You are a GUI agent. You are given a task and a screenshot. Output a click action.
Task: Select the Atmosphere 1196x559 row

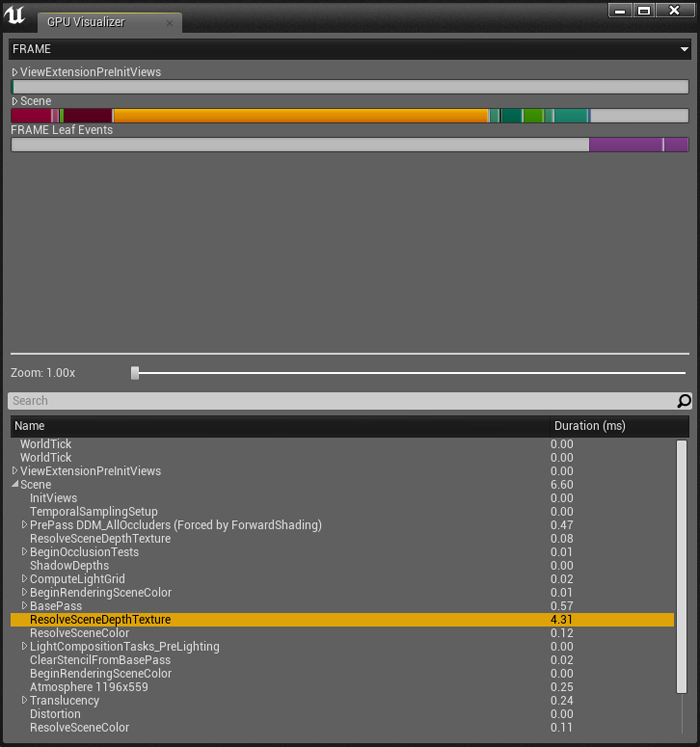[342, 687]
